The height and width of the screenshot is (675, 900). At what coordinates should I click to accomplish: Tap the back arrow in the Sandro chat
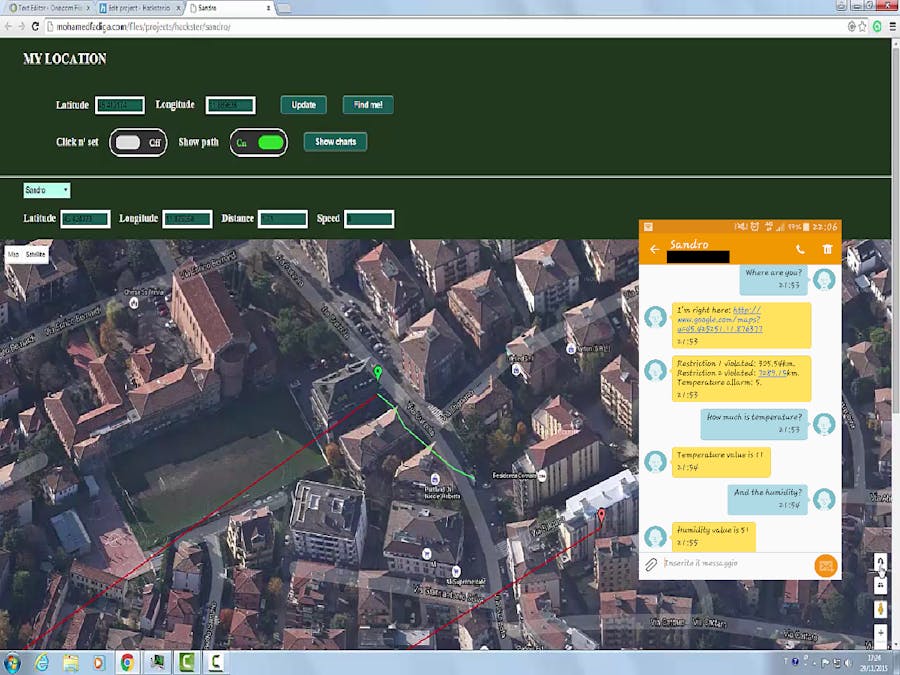click(654, 247)
